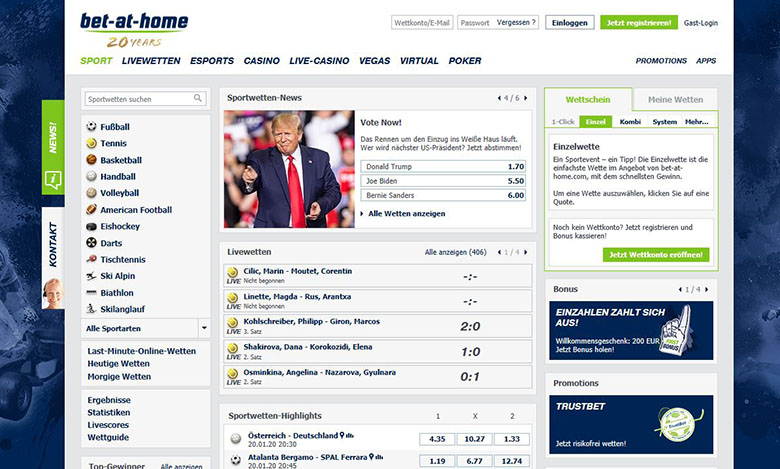
Task: Open the Mehr... bet type menu
Action: tap(696, 121)
